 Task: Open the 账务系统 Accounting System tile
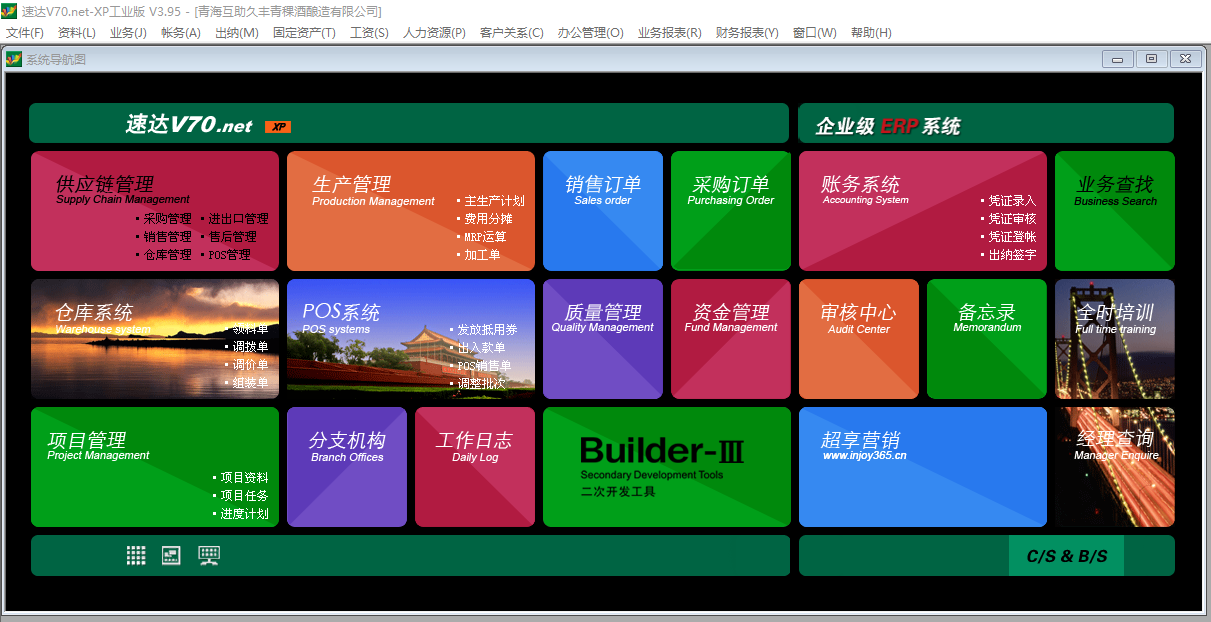(923, 211)
